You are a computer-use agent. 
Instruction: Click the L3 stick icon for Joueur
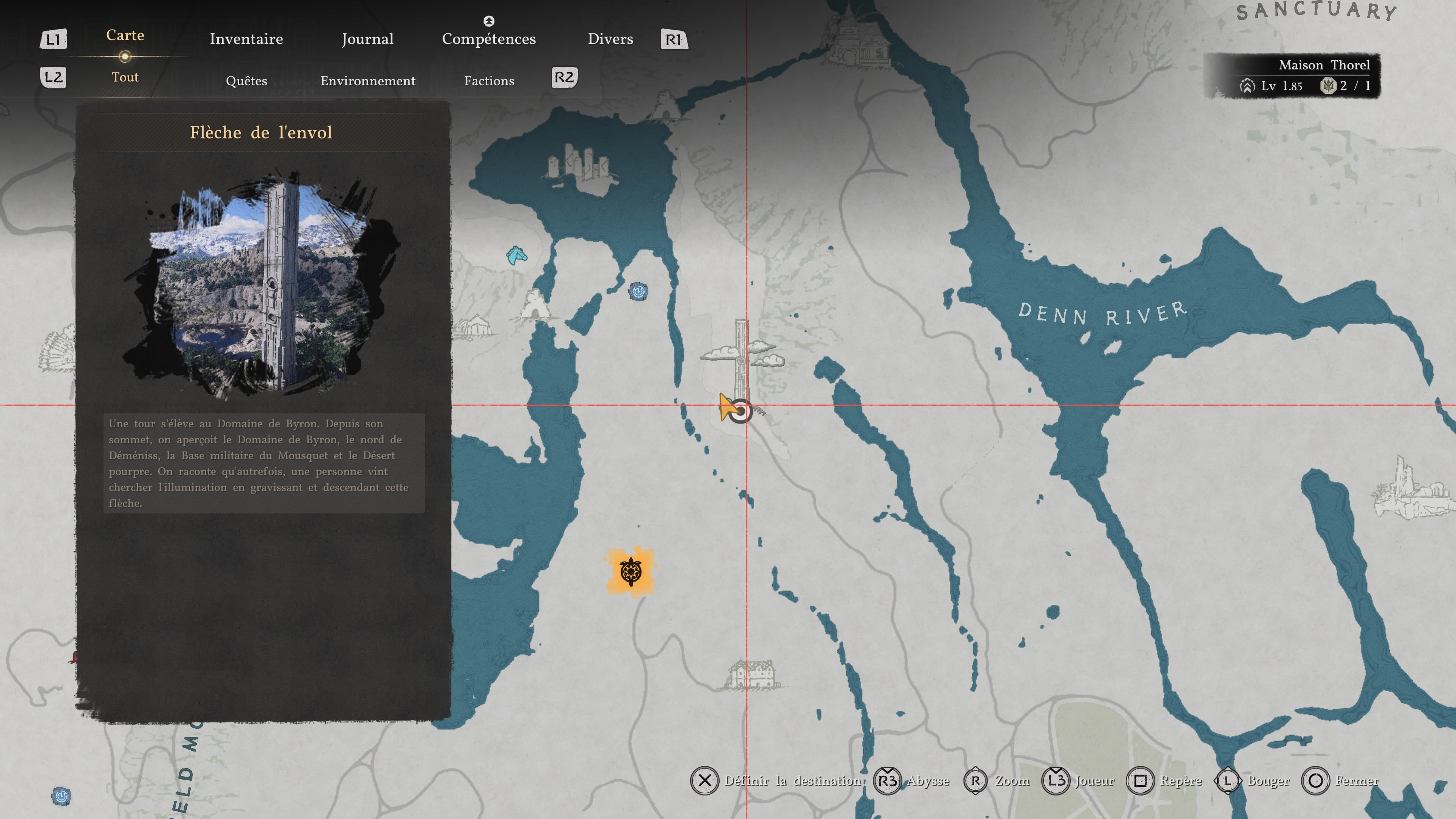point(1055,781)
